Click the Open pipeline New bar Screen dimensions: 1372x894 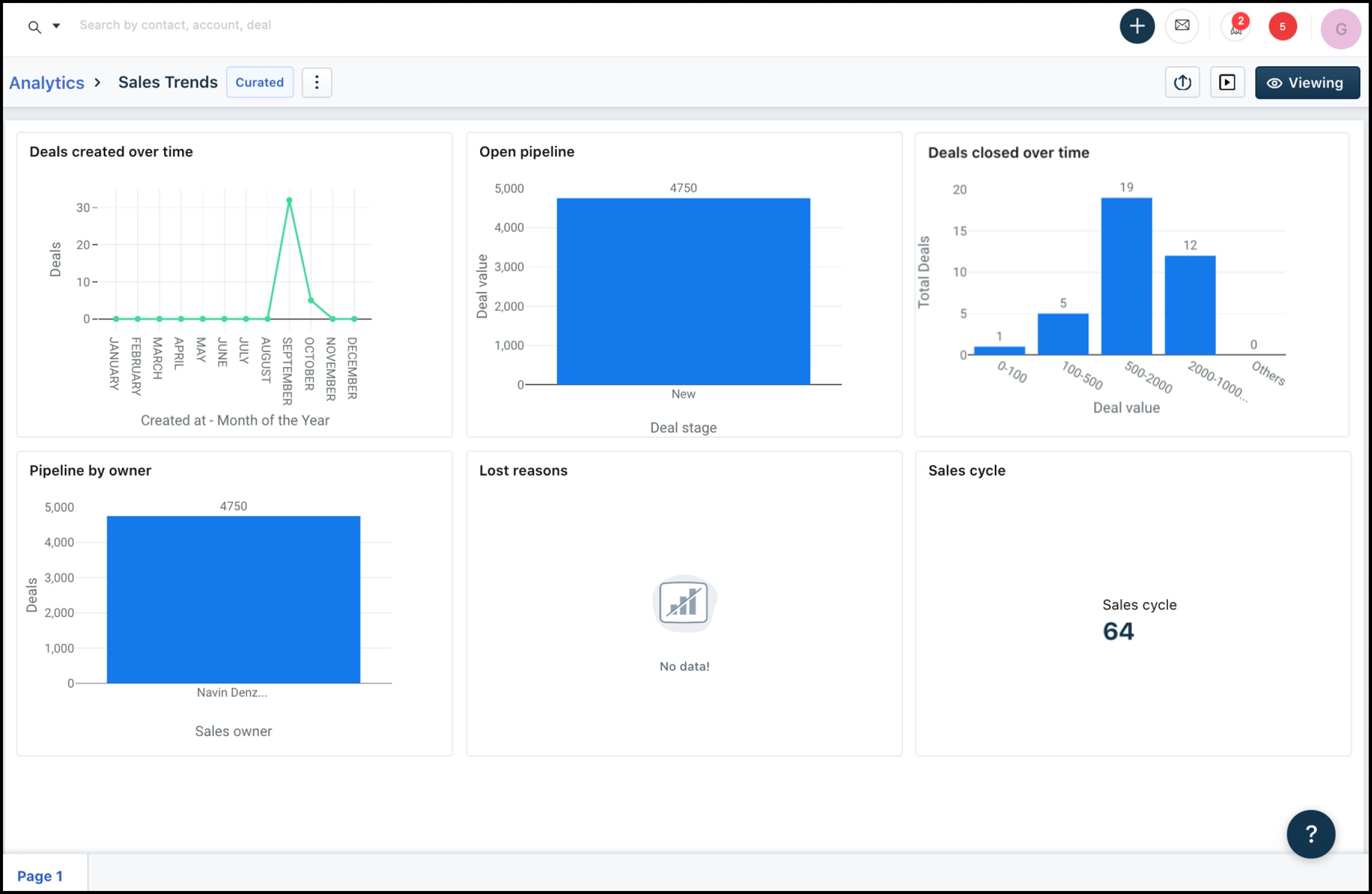click(683, 291)
